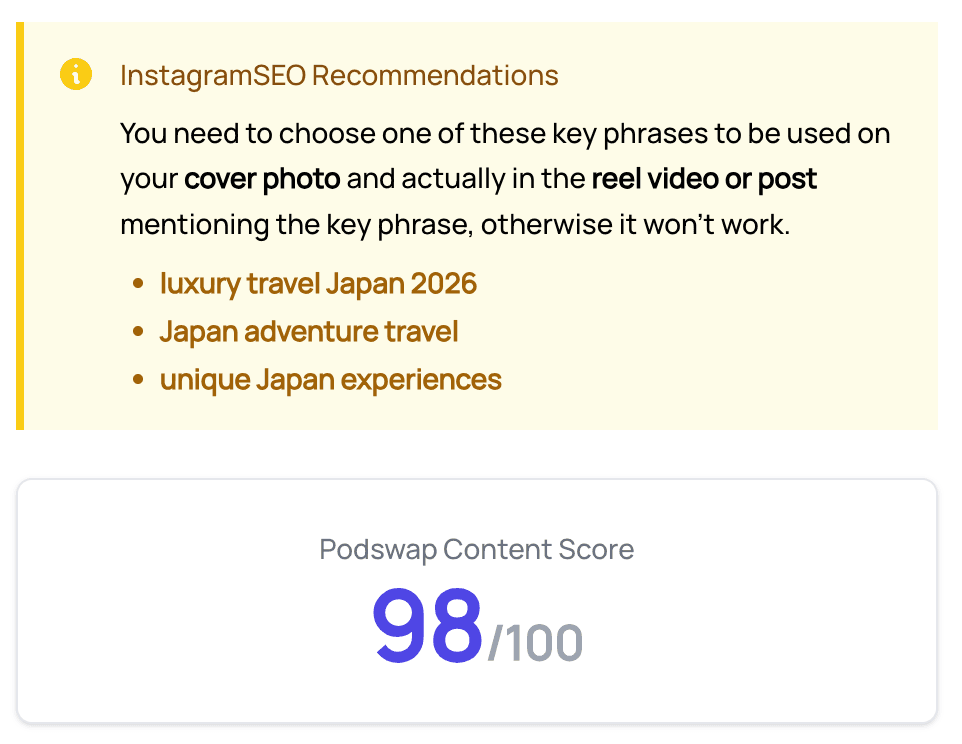Screen dimensions: 962x744
Task: Select the unique Japan experiences phrase
Action: tap(331, 380)
